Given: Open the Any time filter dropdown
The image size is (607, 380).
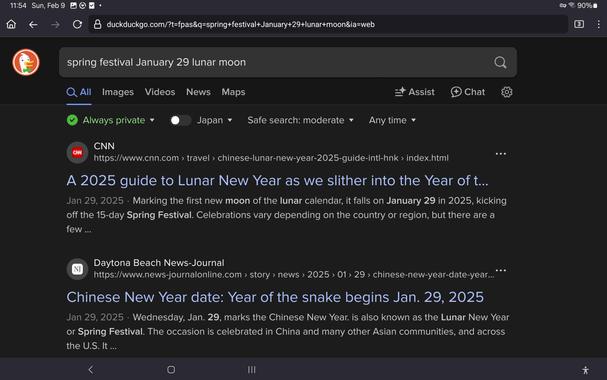Looking at the screenshot, I should click(x=392, y=120).
